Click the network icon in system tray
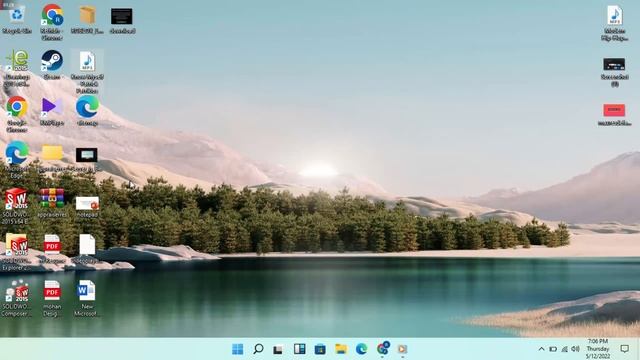640x360 pixels. point(564,349)
